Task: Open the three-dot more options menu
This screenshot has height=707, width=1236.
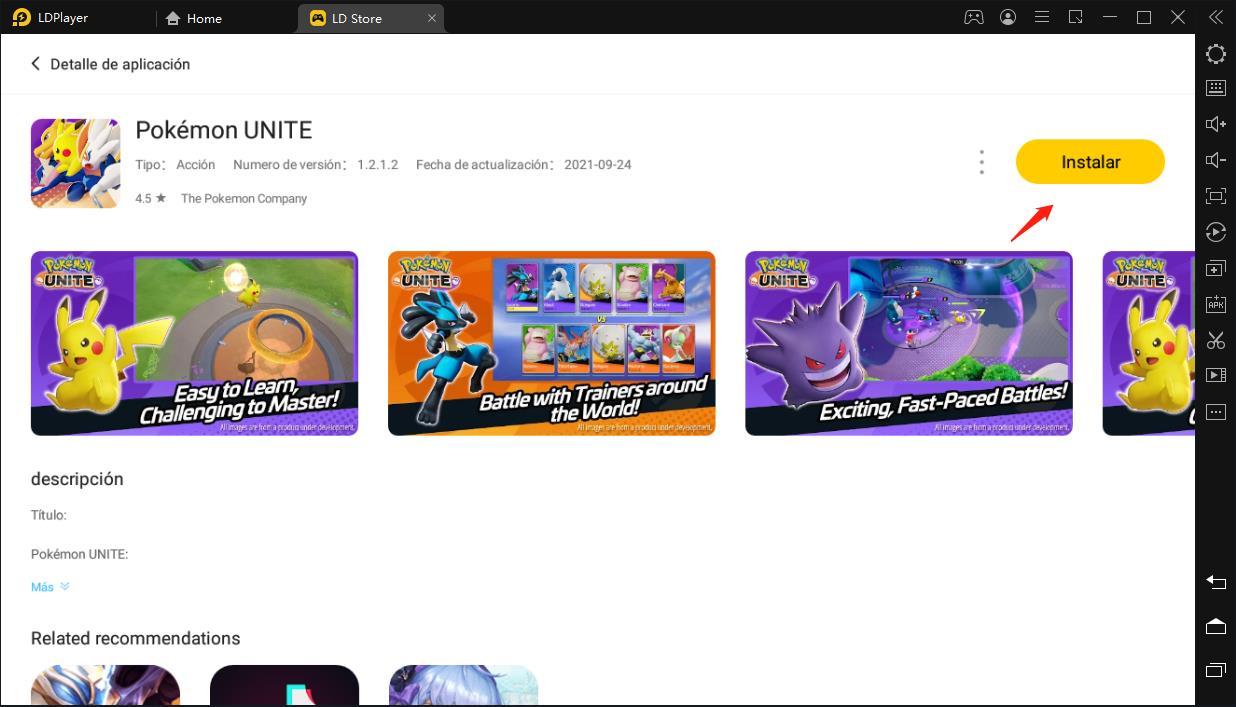Action: 982,162
